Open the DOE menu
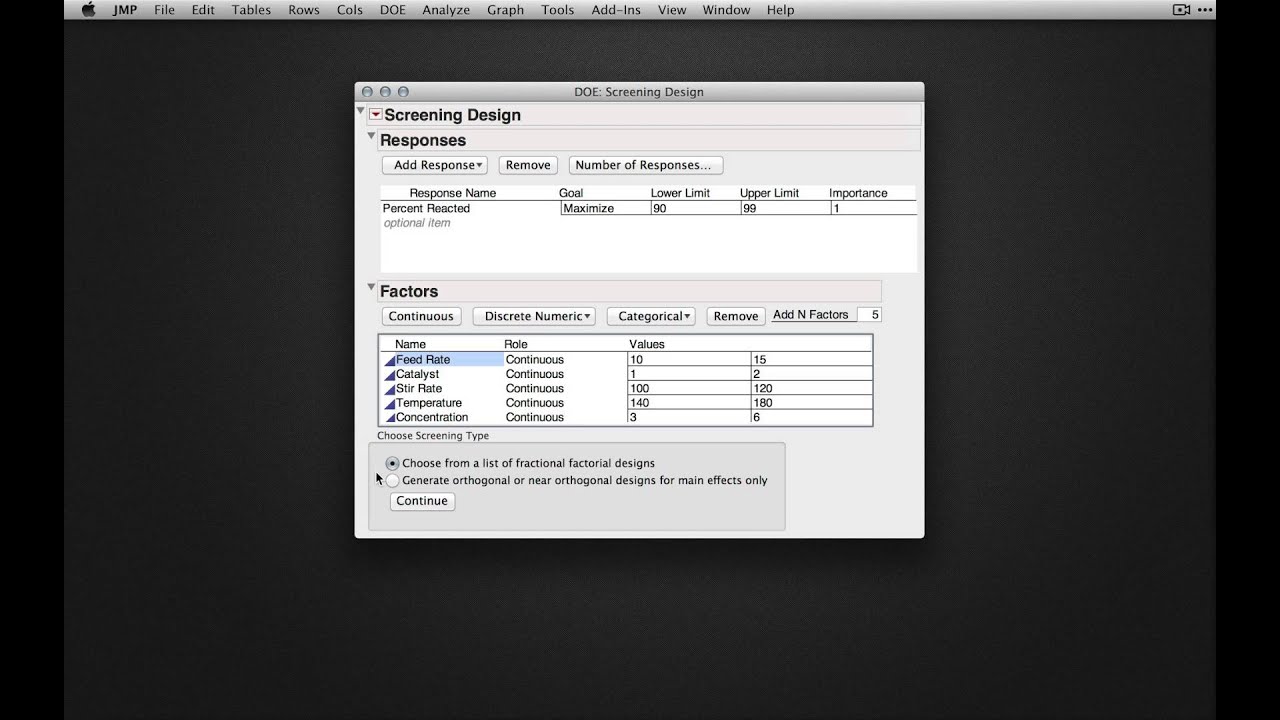Viewport: 1280px width, 720px height. 392,10
